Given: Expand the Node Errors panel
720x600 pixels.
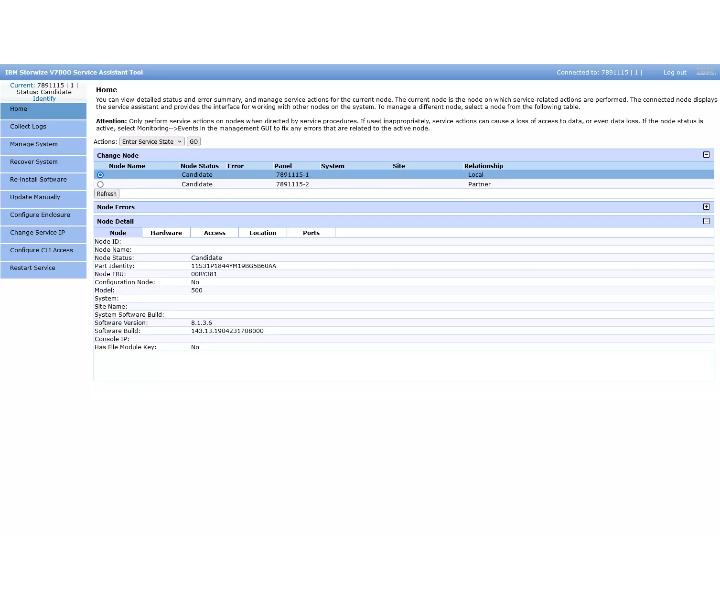Looking at the screenshot, I should tap(706, 207).
